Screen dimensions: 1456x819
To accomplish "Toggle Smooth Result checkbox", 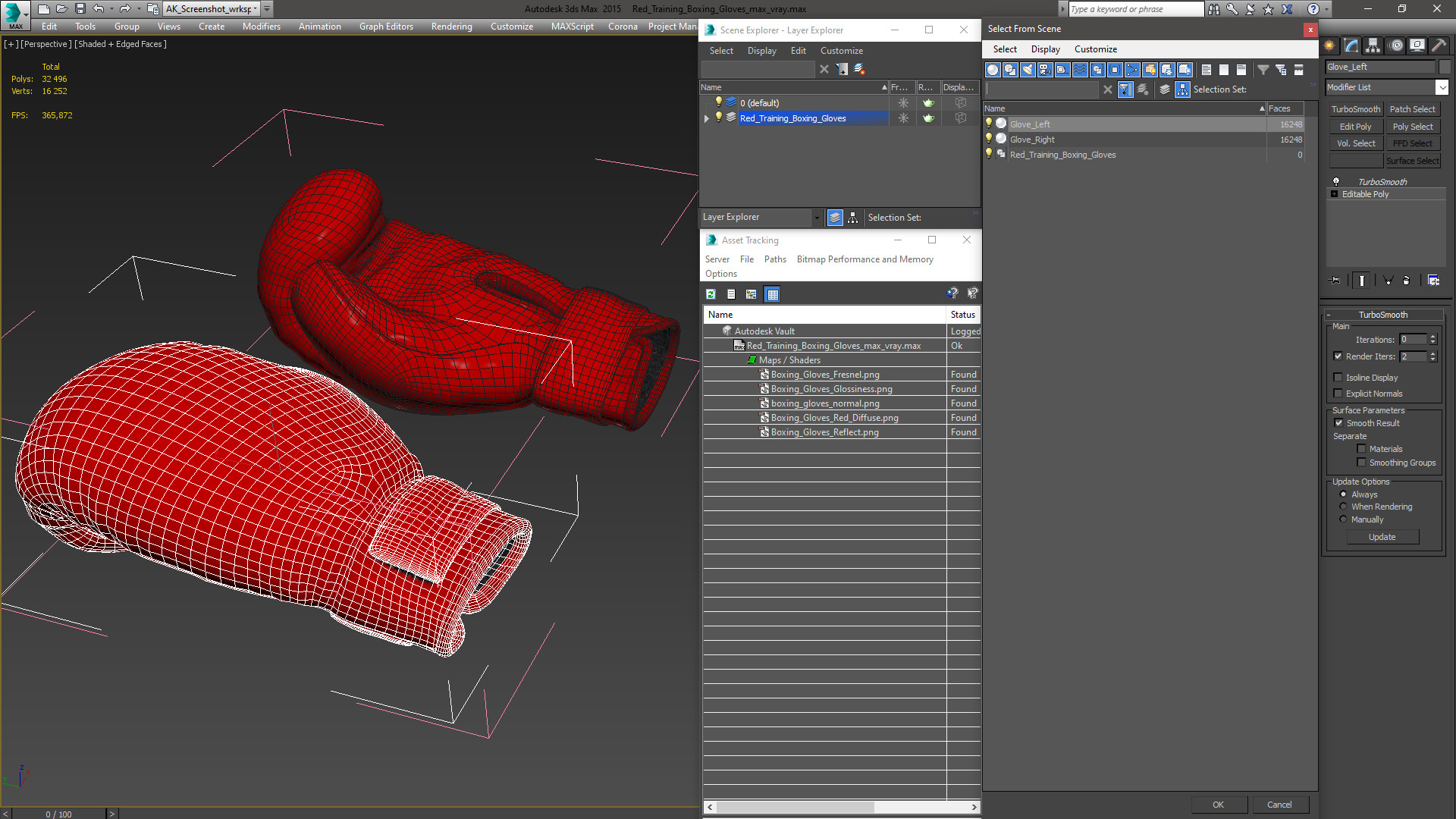I will (x=1338, y=423).
